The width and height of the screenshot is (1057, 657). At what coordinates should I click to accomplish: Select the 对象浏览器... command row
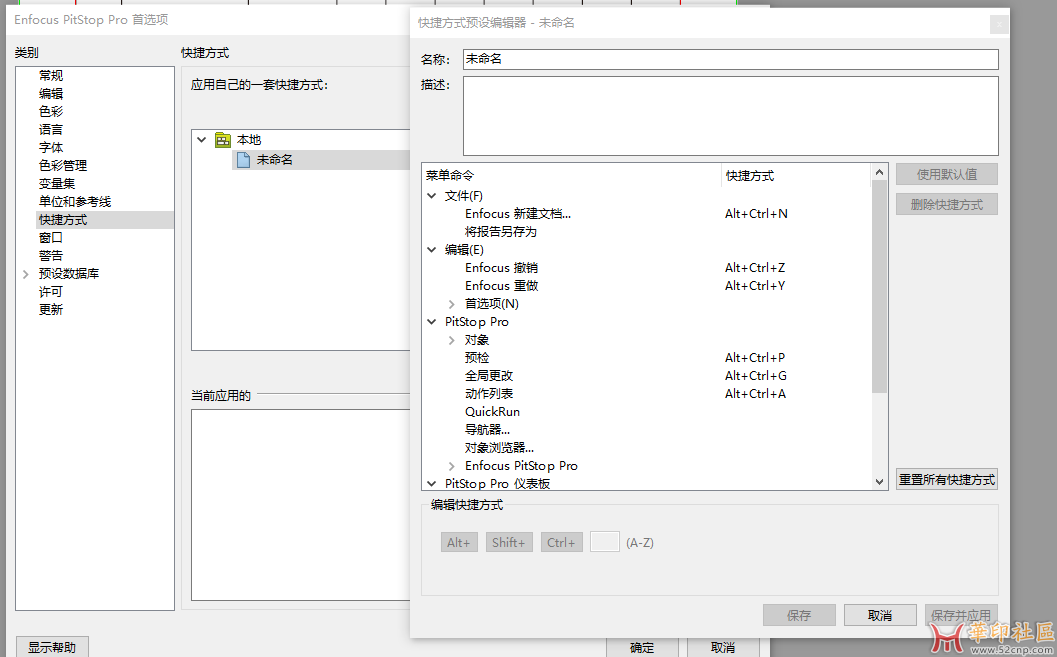pyautogui.click(x=500, y=447)
